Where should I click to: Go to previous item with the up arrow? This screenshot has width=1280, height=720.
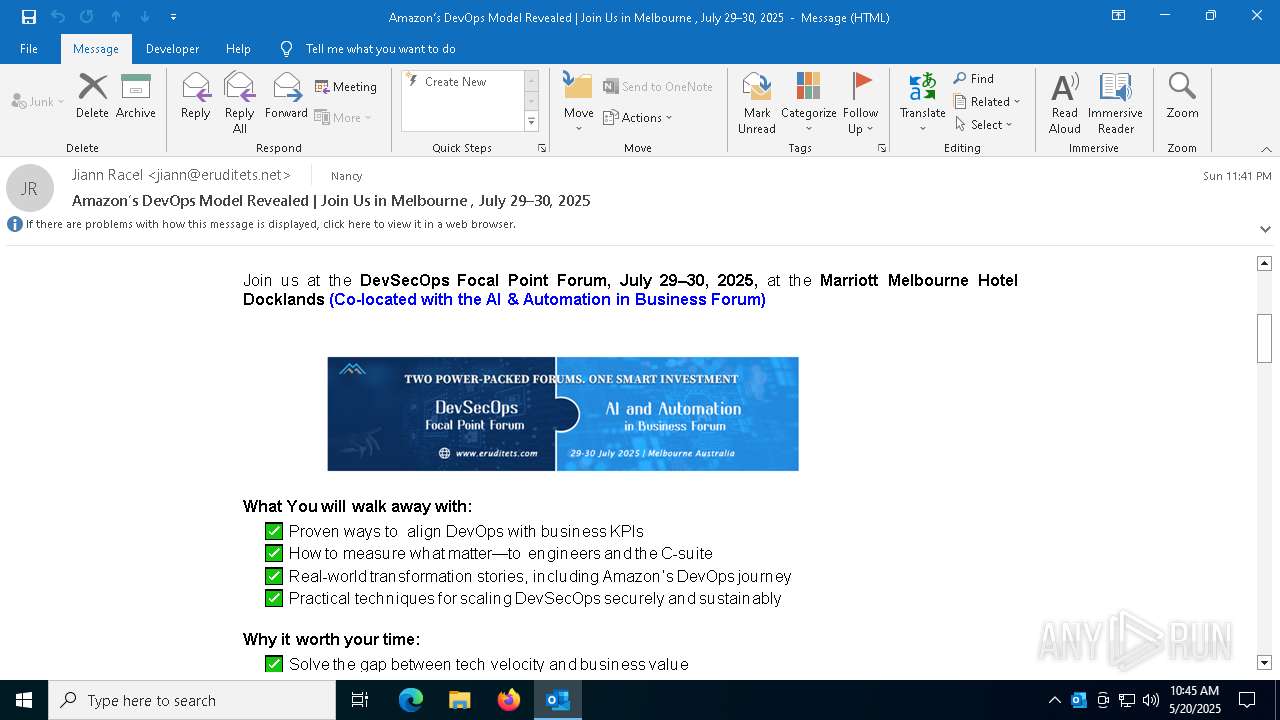(x=116, y=16)
